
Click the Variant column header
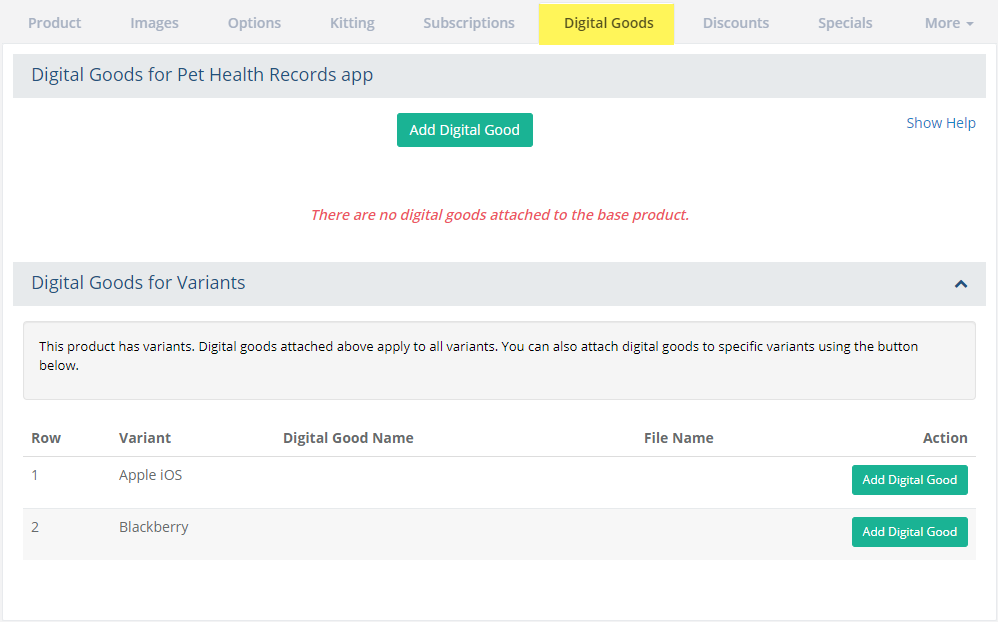pyautogui.click(x=145, y=438)
